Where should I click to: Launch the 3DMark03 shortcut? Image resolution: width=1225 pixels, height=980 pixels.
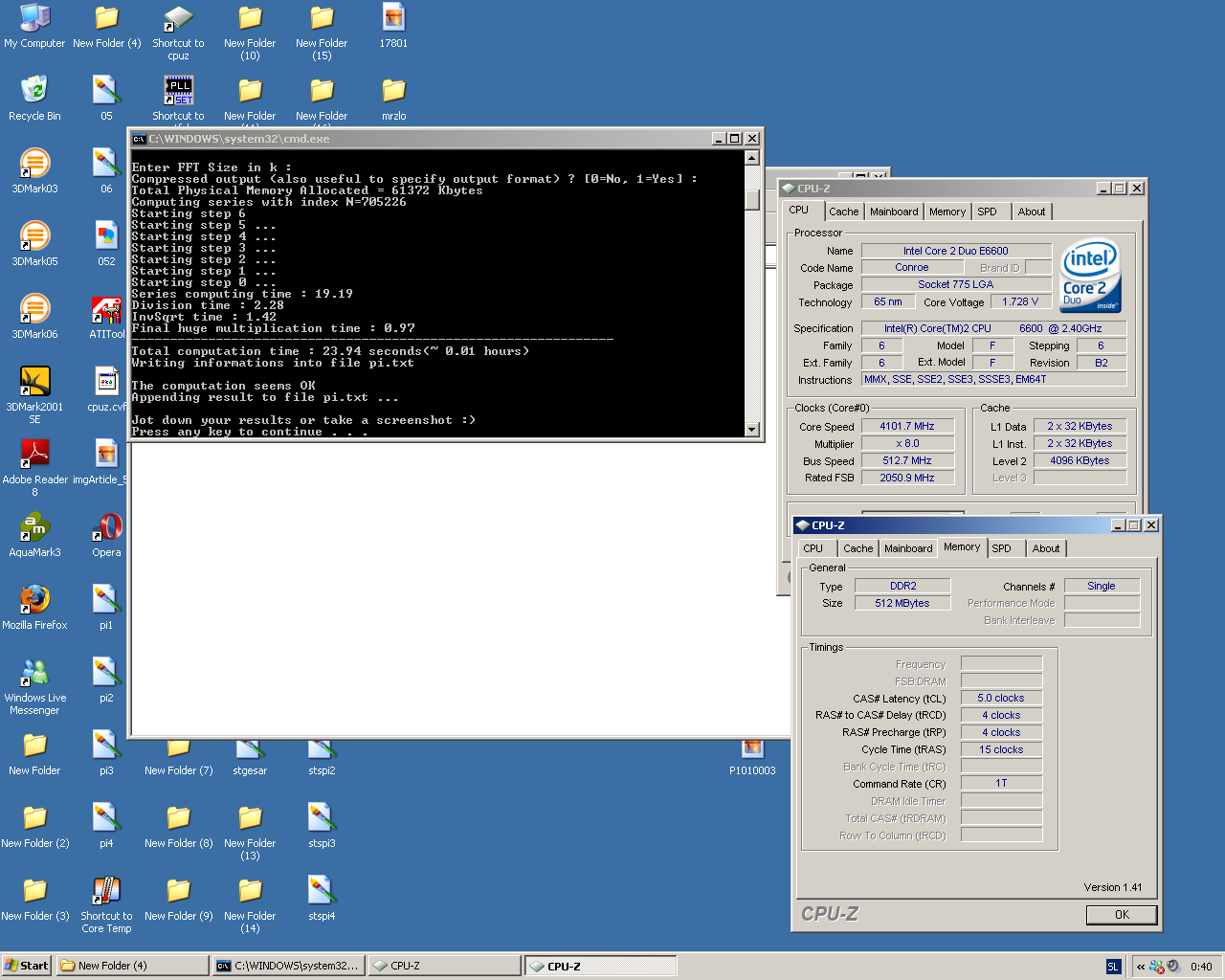pos(34,171)
